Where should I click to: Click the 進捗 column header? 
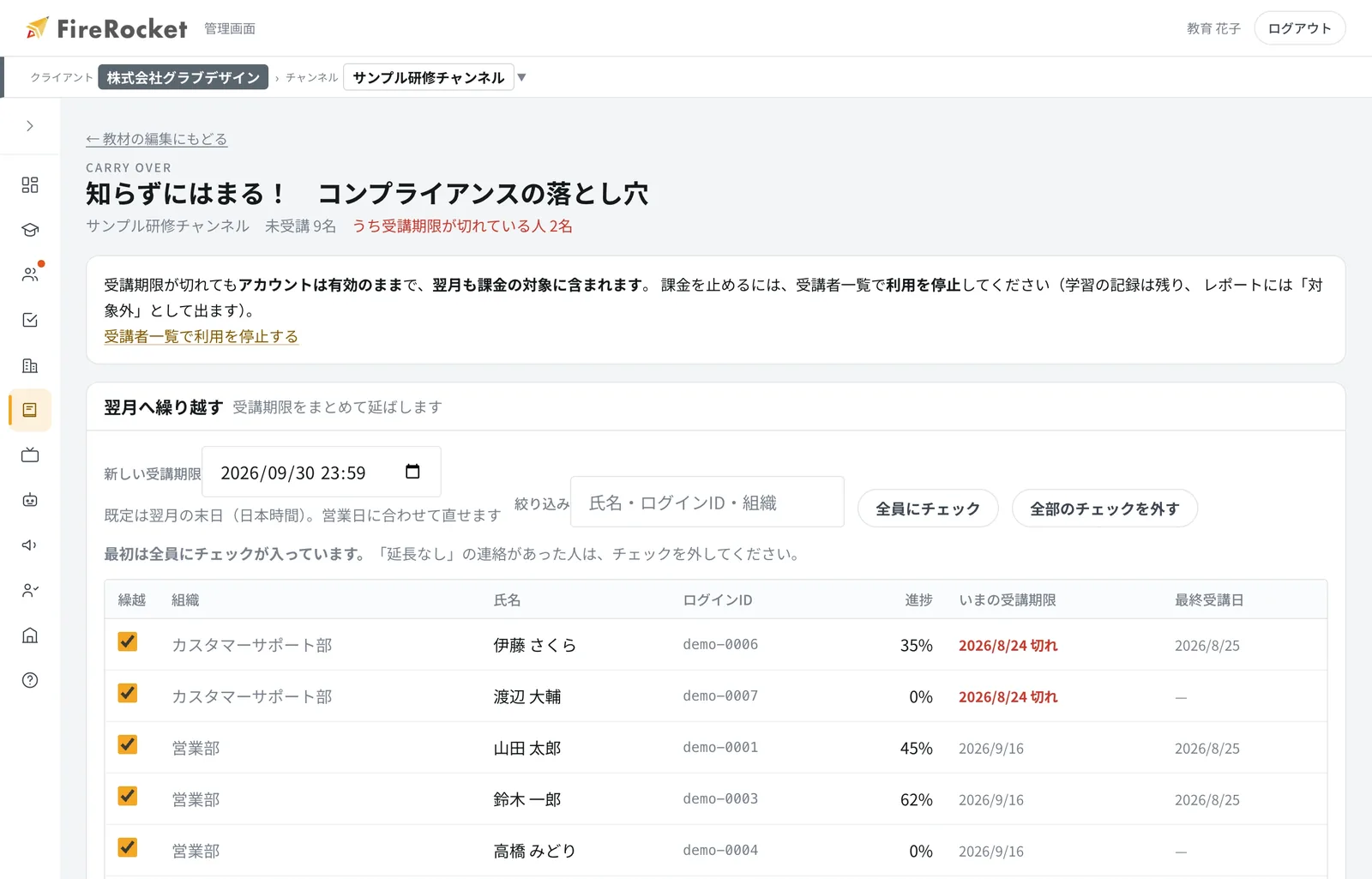[x=918, y=599]
